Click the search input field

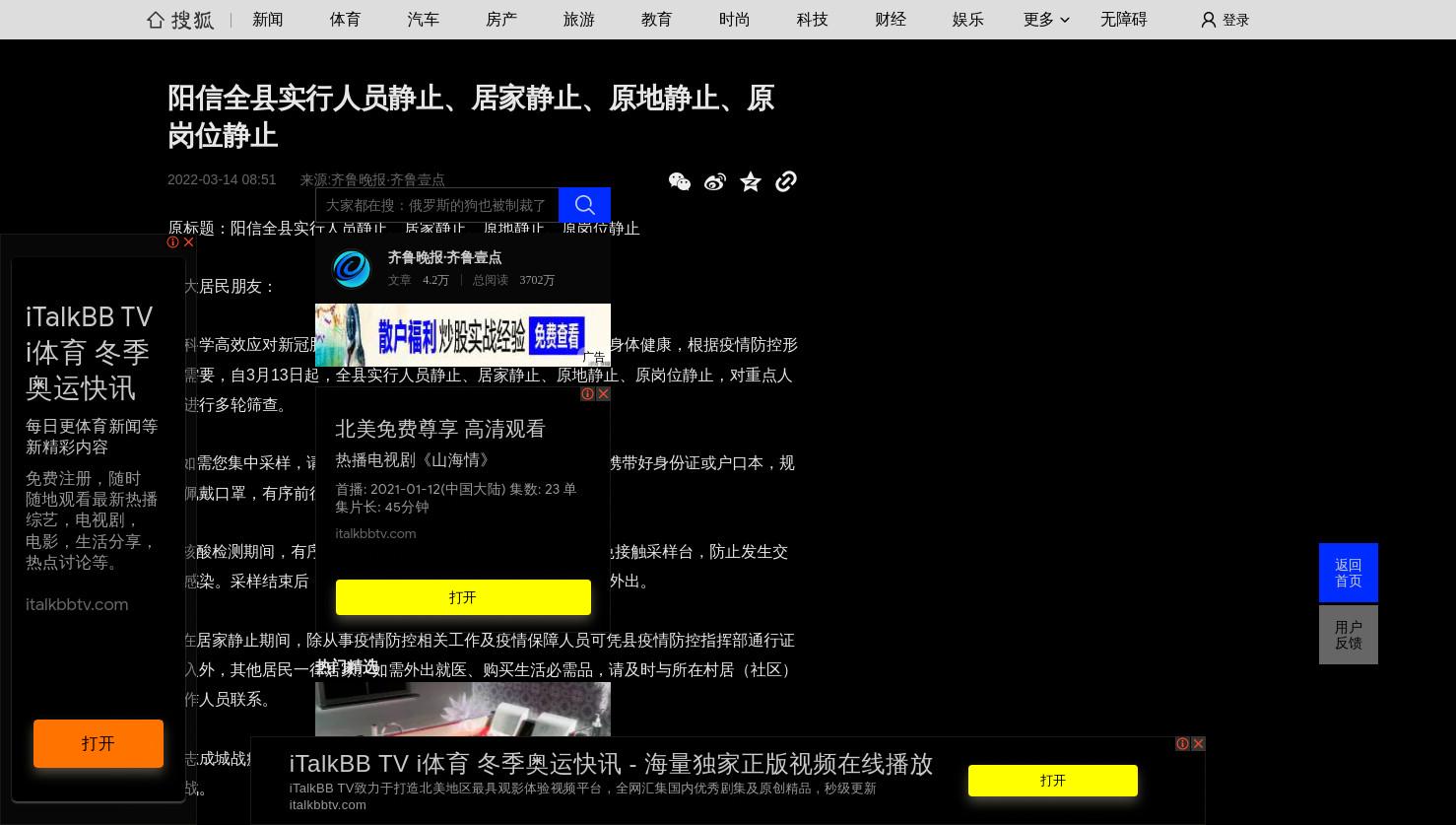point(436,205)
